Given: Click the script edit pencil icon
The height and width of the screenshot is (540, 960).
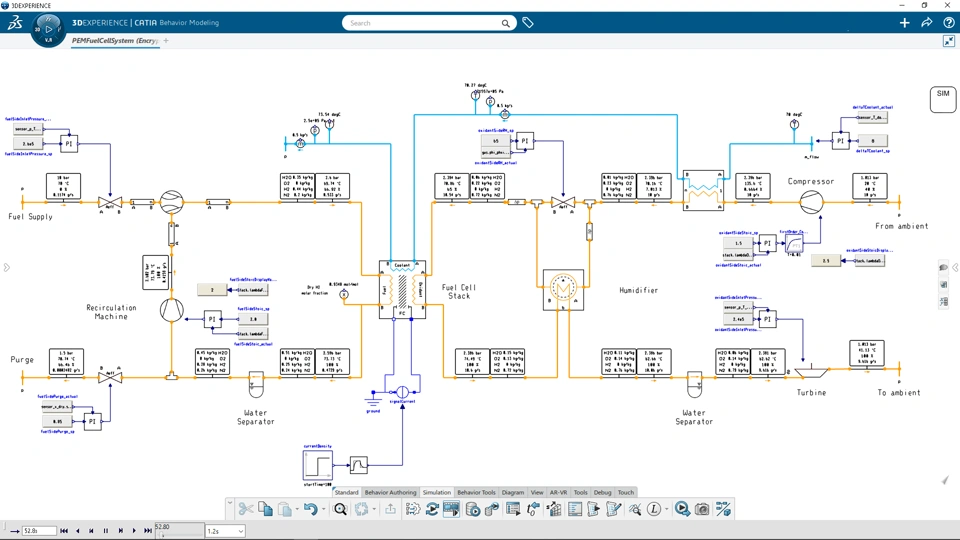Looking at the screenshot, I should point(613,509).
